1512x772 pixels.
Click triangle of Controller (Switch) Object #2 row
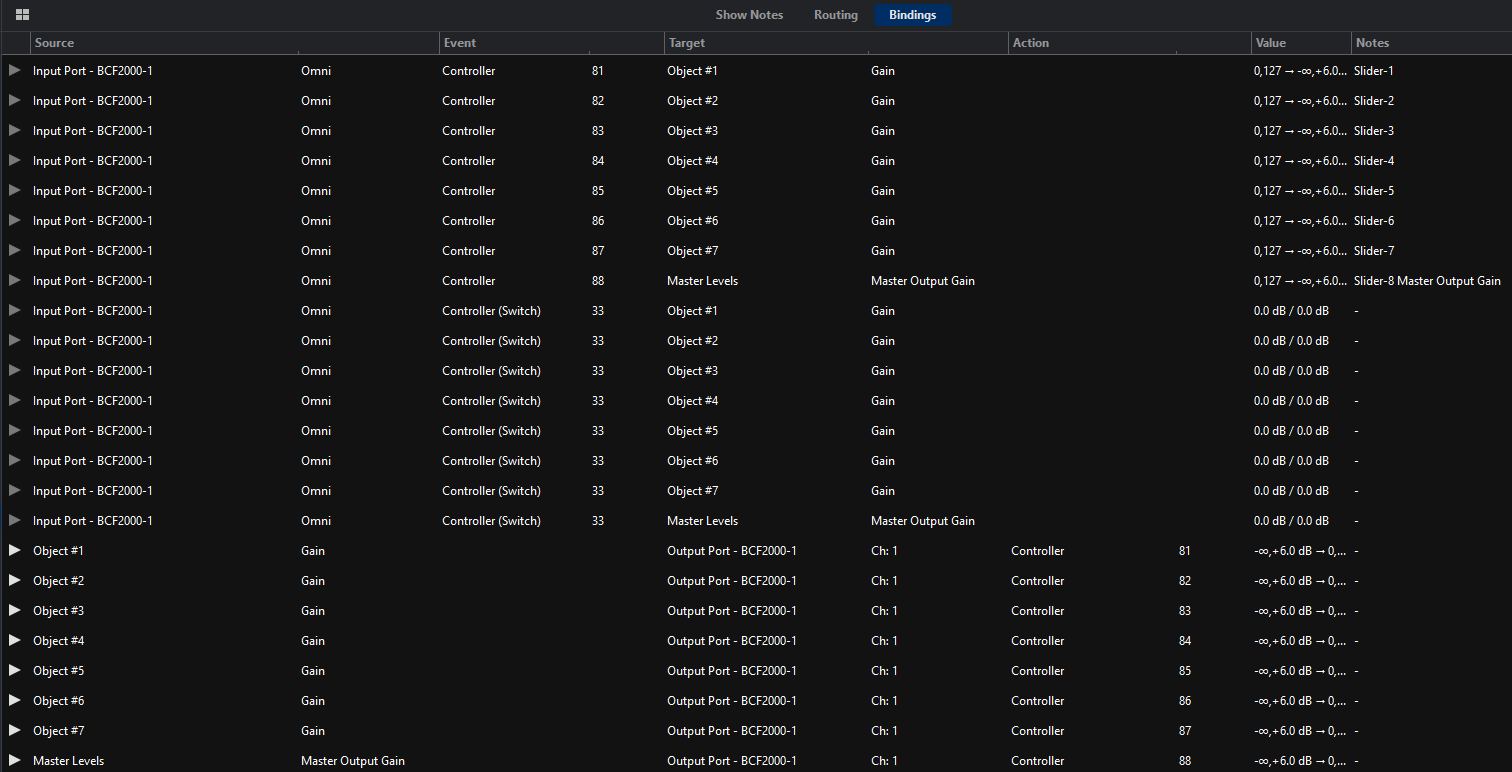[x=14, y=341]
